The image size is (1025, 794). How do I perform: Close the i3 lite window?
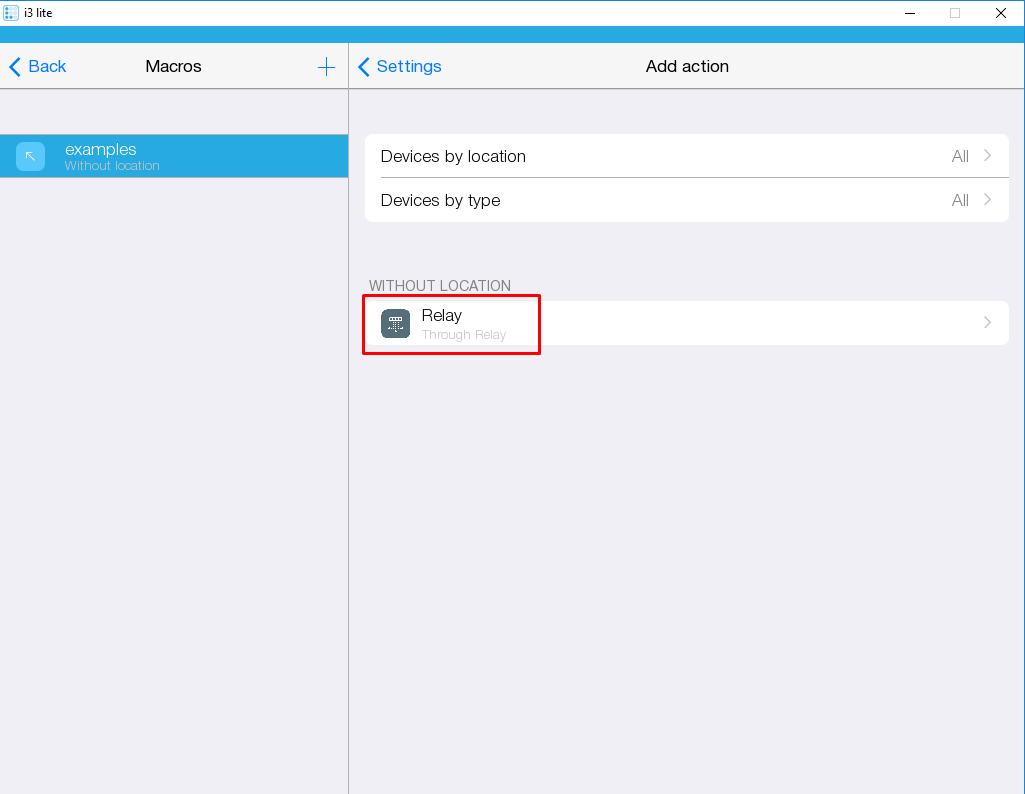tap(1000, 13)
